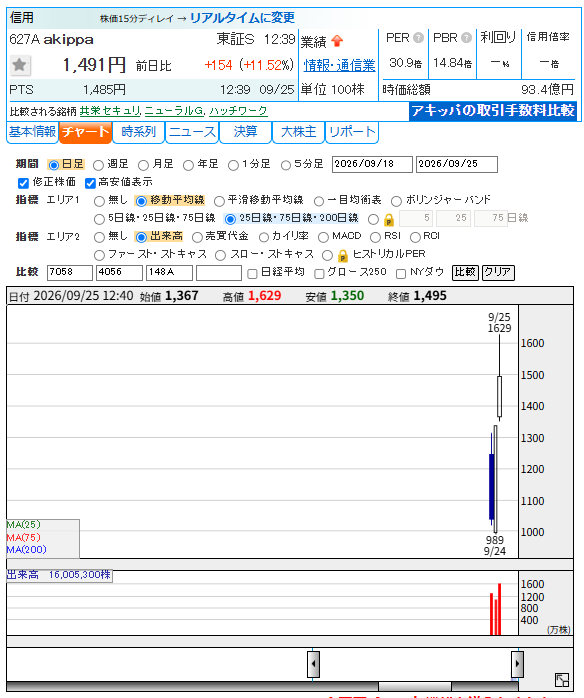Check the グロース250 comparison checkbox
Screen dimensions: 584x698
pyautogui.click(x=319, y=273)
